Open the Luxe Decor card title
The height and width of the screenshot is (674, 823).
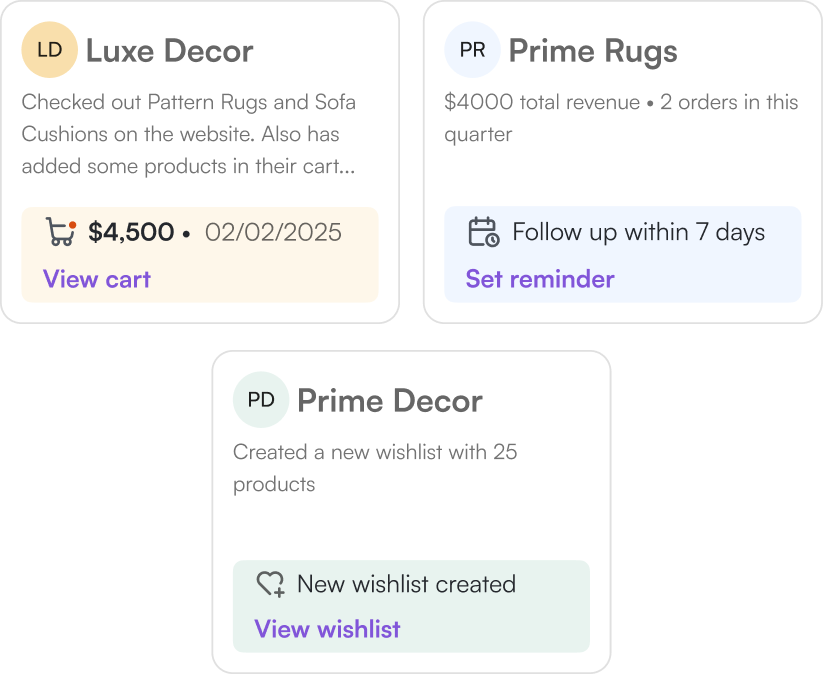[169, 50]
